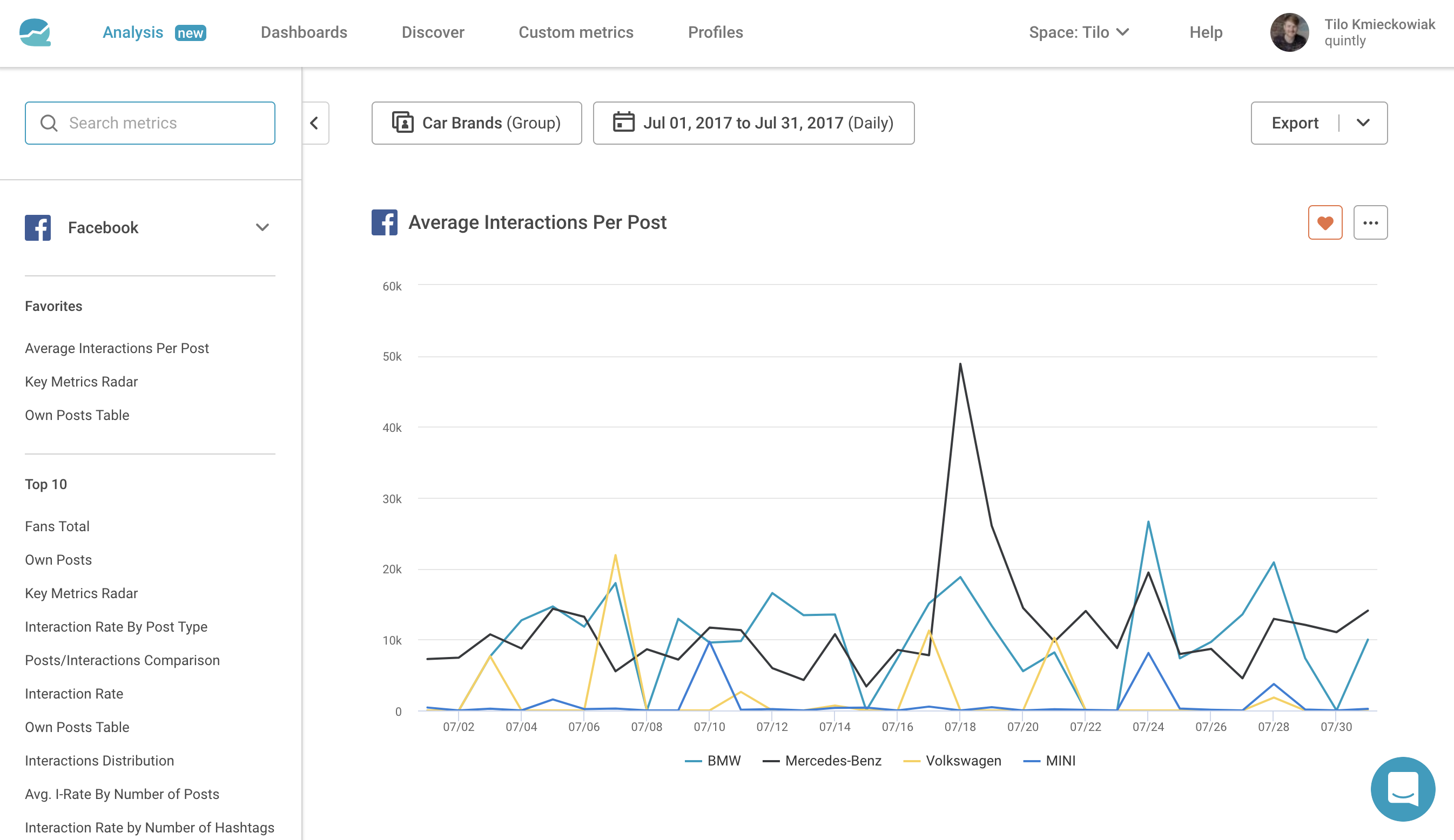1454x840 pixels.
Task: Select Interaction Rate By Post Type
Action: (x=116, y=627)
